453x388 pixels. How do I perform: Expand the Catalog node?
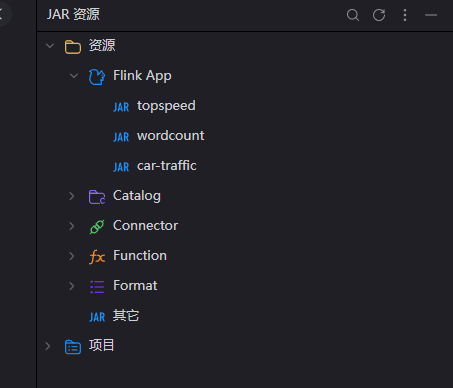(72, 196)
